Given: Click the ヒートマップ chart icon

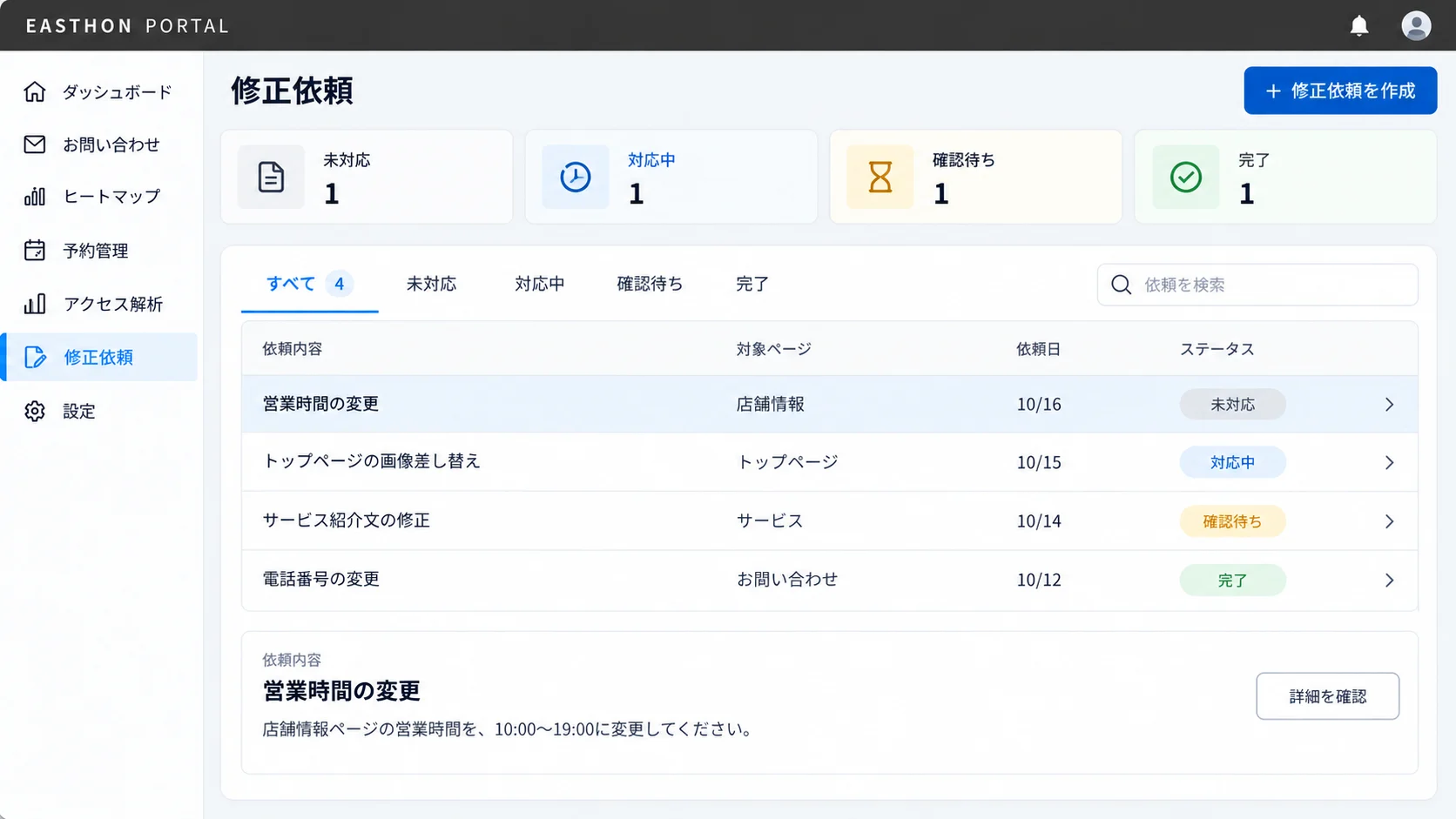Looking at the screenshot, I should (x=35, y=197).
